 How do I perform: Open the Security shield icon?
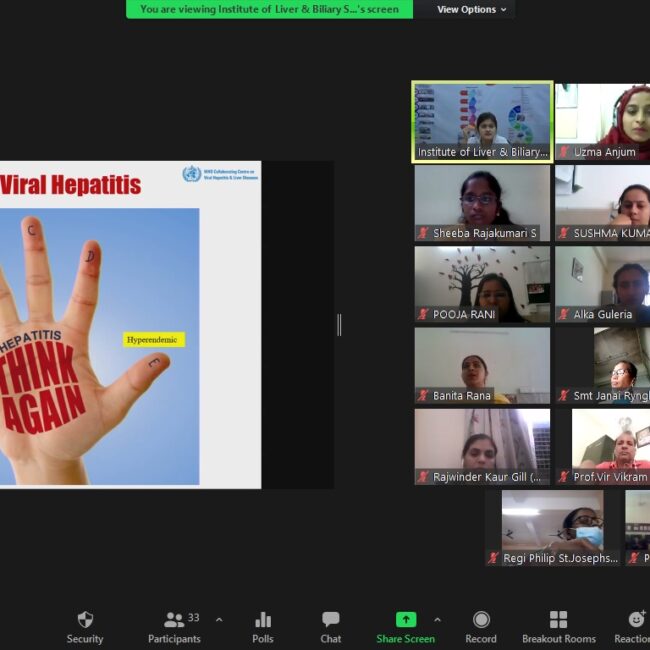(x=85, y=620)
